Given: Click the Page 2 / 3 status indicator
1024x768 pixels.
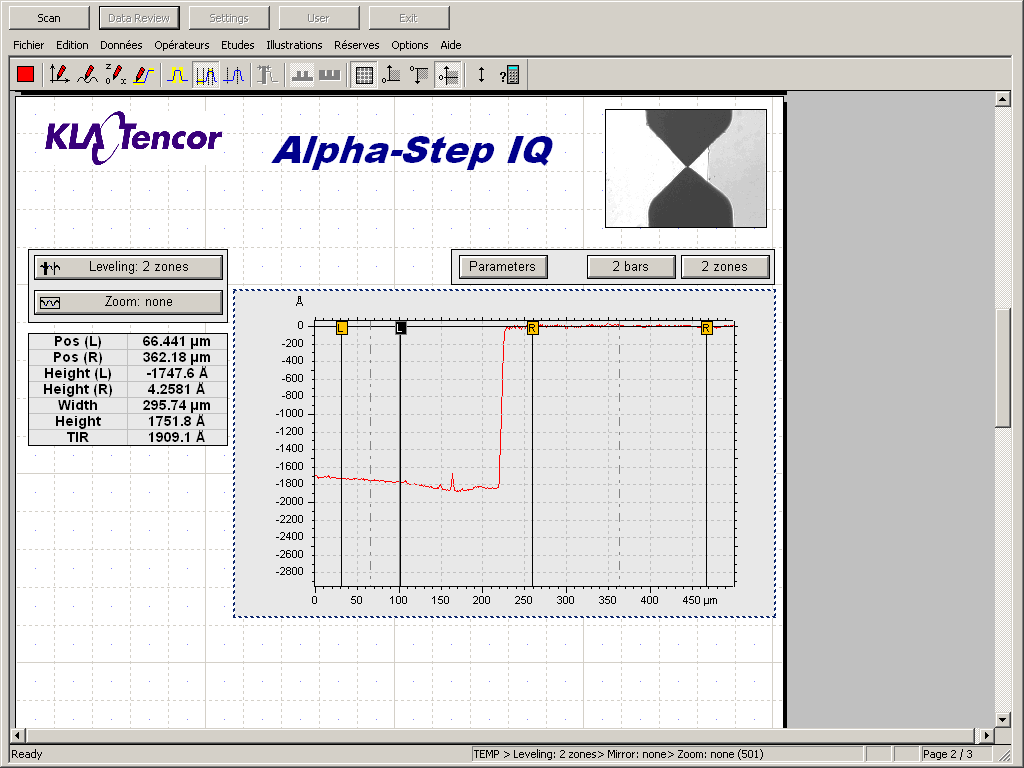Looking at the screenshot, I should [x=947, y=754].
